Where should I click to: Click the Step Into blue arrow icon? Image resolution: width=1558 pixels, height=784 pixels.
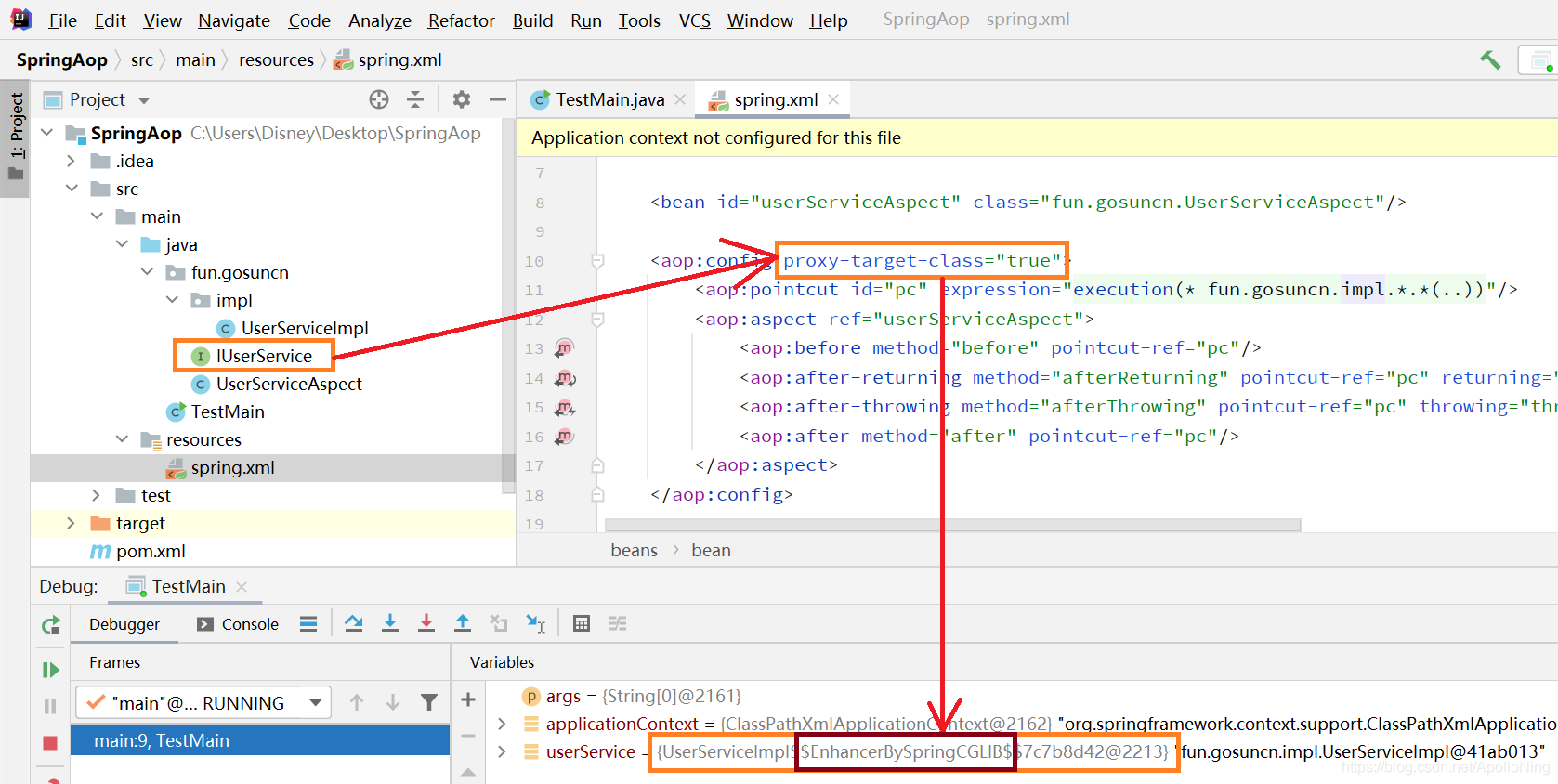point(390,623)
